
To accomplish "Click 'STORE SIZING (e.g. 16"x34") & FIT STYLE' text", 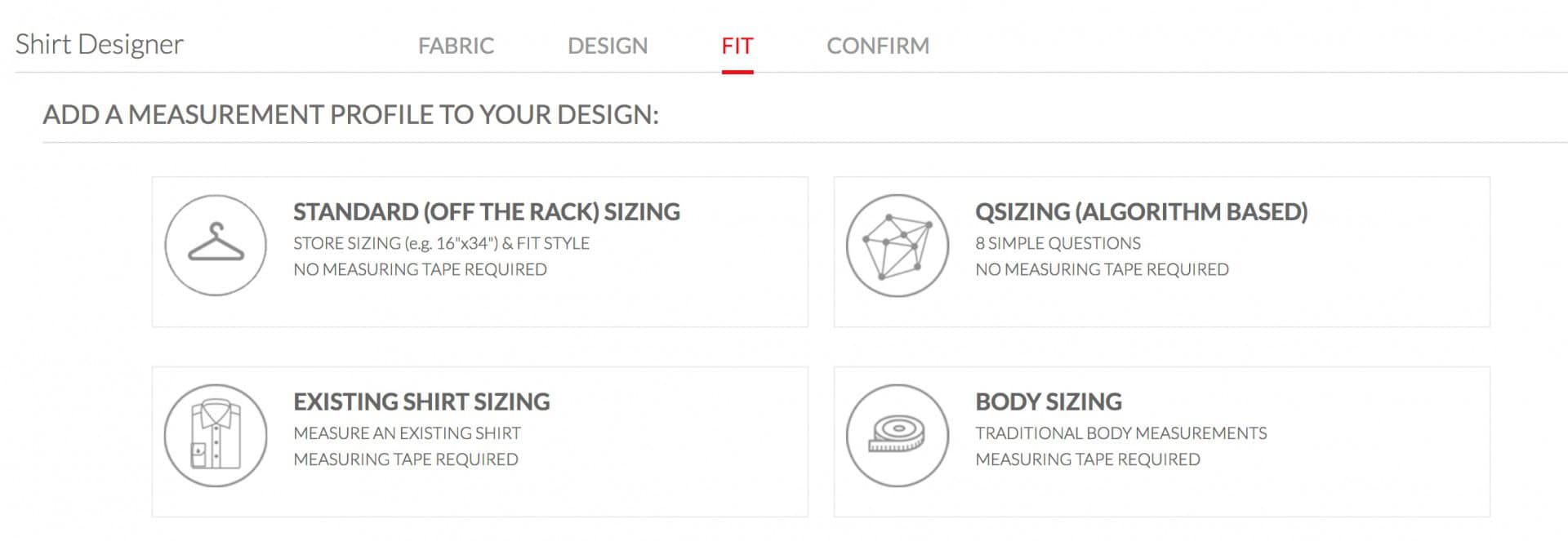I will [441, 243].
